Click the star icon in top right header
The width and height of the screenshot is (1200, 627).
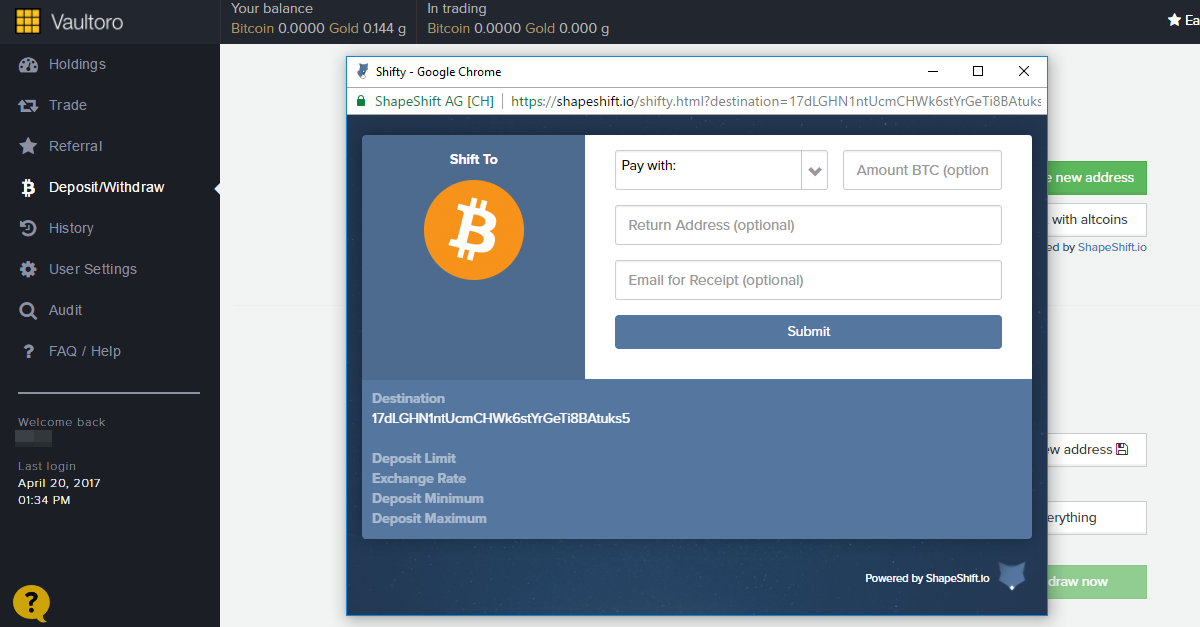pos(1175,19)
